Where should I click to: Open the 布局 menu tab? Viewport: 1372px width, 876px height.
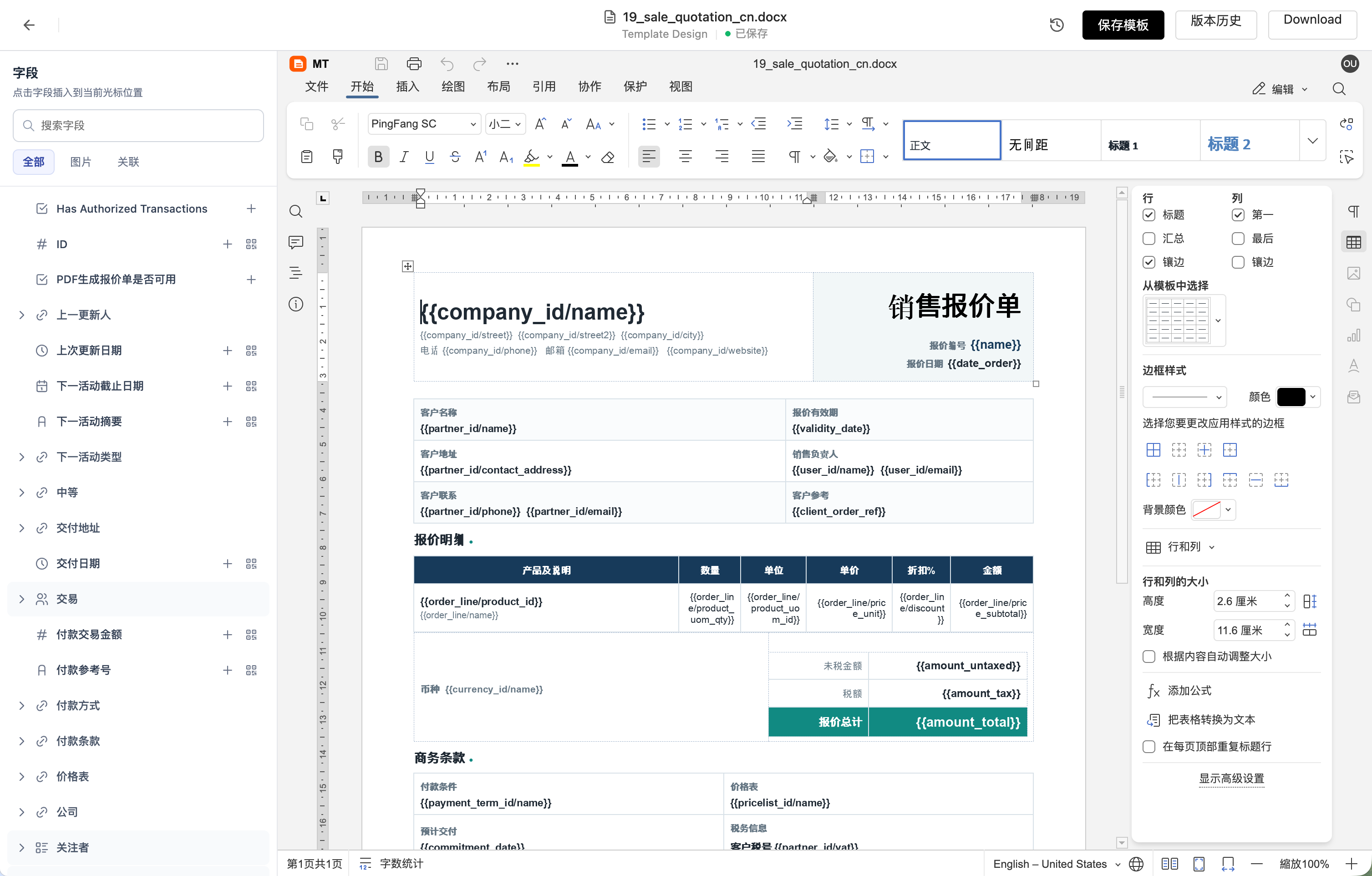[x=498, y=87]
